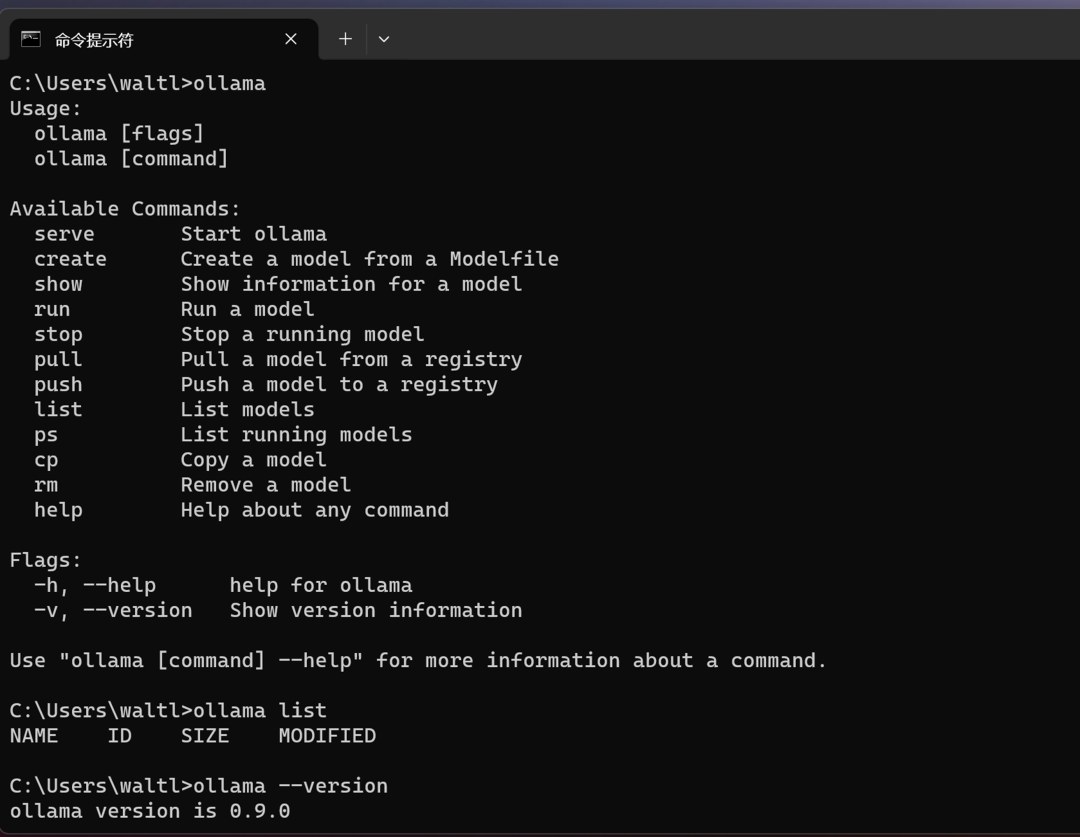Click the 'cp' command text

[x=46, y=460]
